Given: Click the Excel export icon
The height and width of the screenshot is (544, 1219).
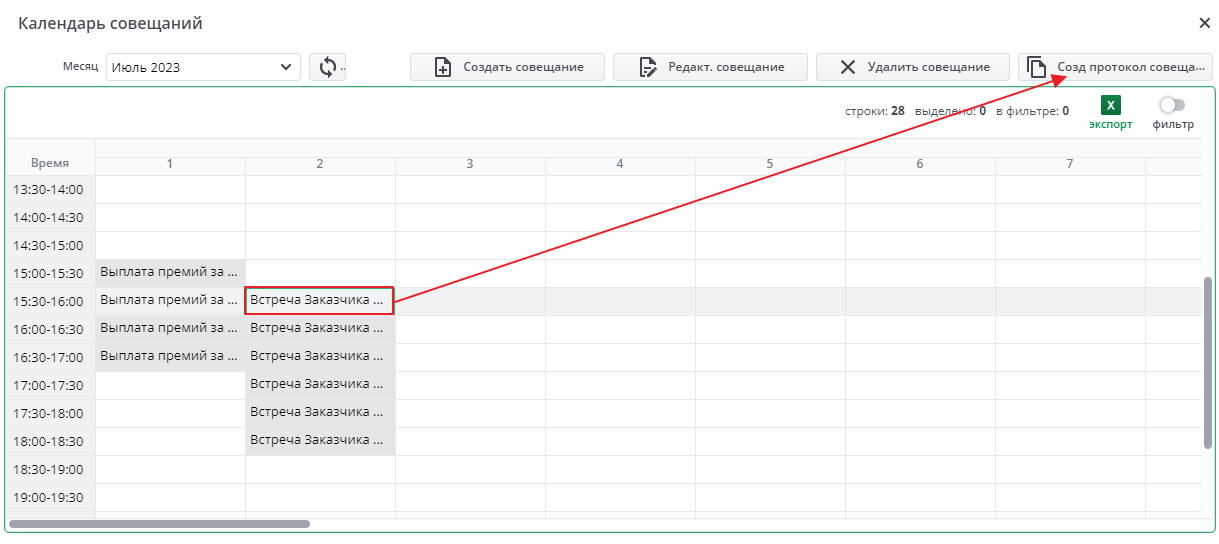Looking at the screenshot, I should (1111, 105).
